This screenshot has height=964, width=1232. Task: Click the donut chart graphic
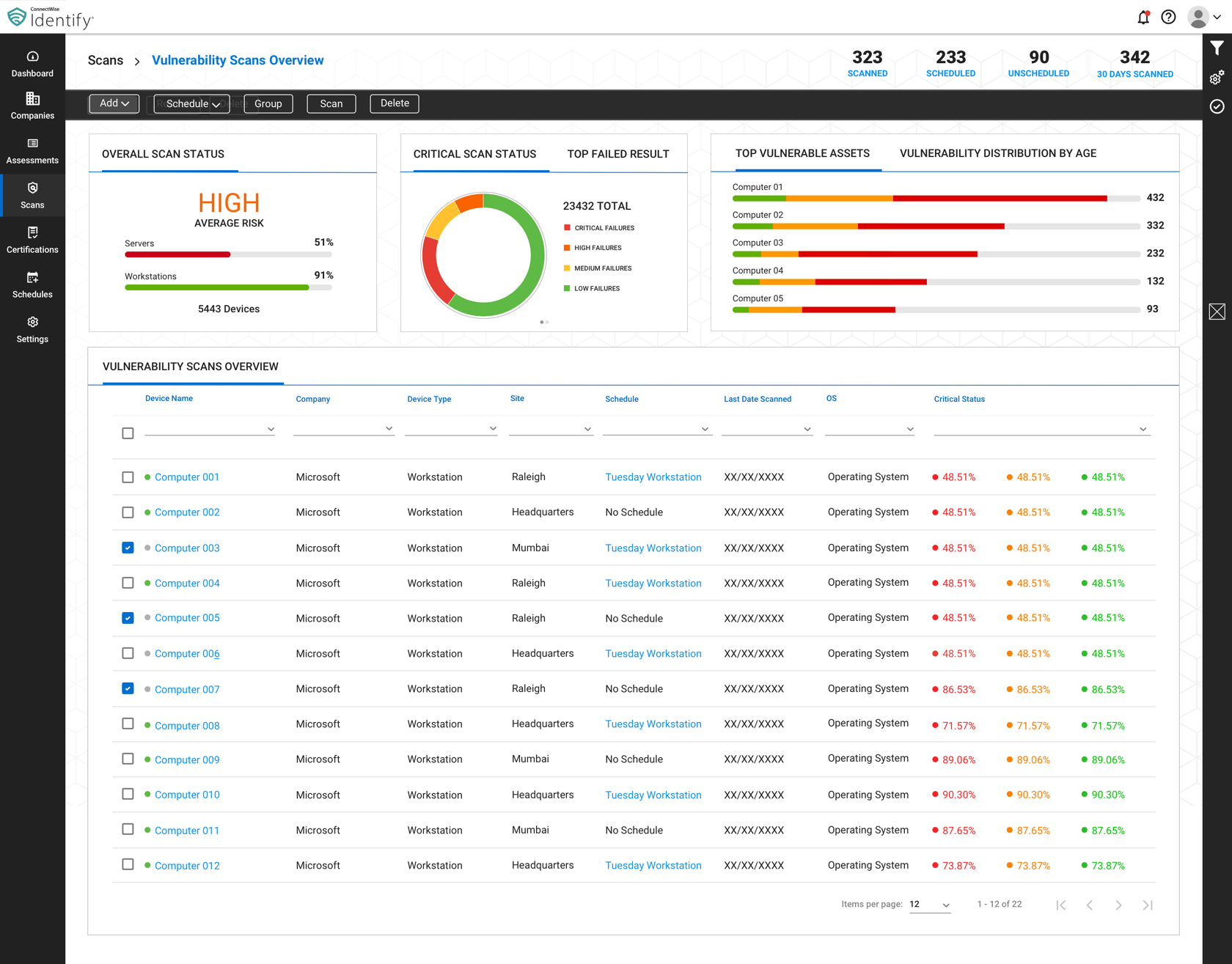[483, 255]
